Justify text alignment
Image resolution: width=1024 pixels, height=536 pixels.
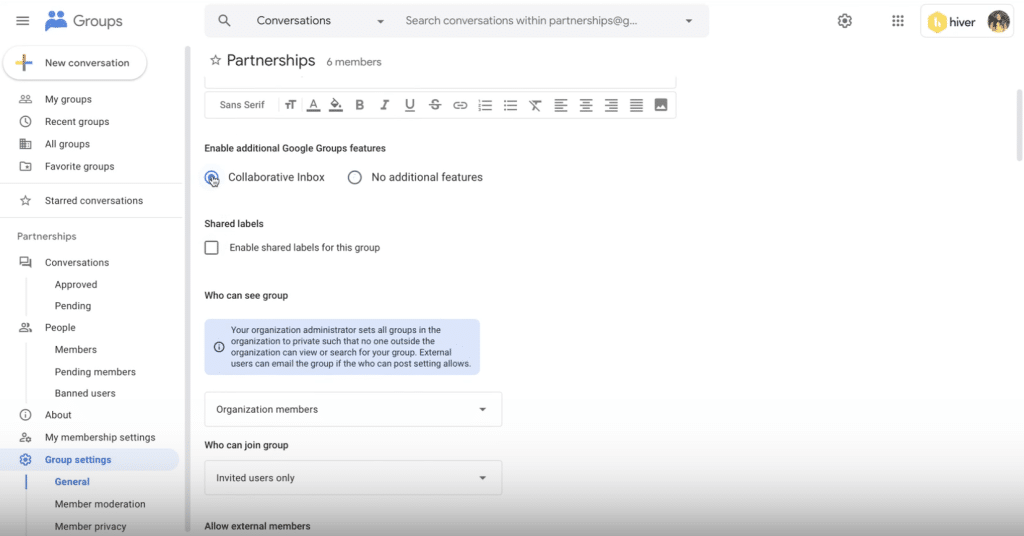pyautogui.click(x=636, y=105)
